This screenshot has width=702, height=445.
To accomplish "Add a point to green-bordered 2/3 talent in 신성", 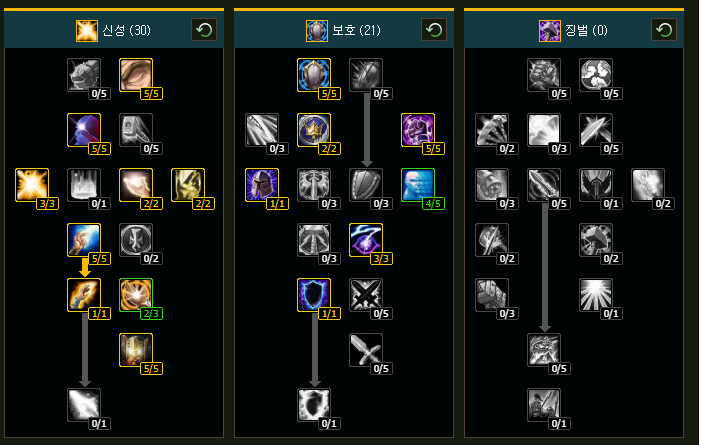I will [136, 295].
